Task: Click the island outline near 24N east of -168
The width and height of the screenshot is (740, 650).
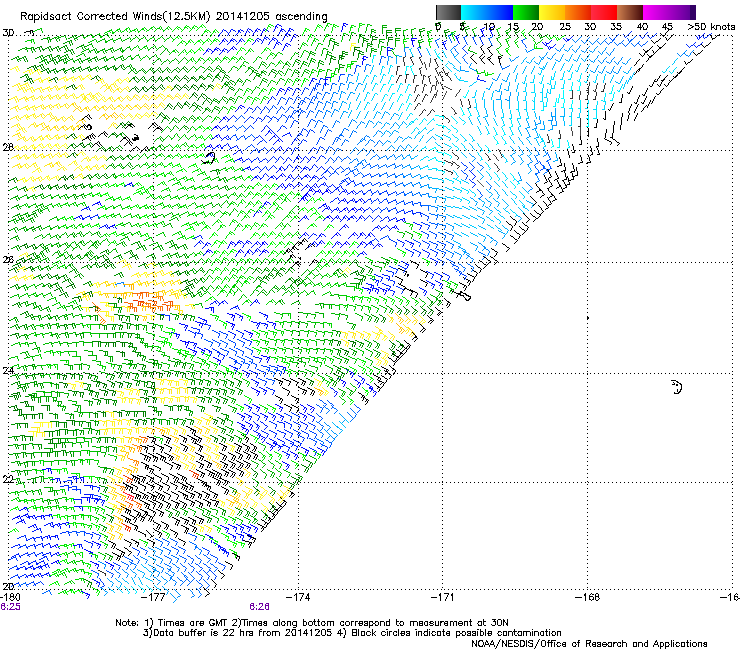Action: (x=677, y=387)
